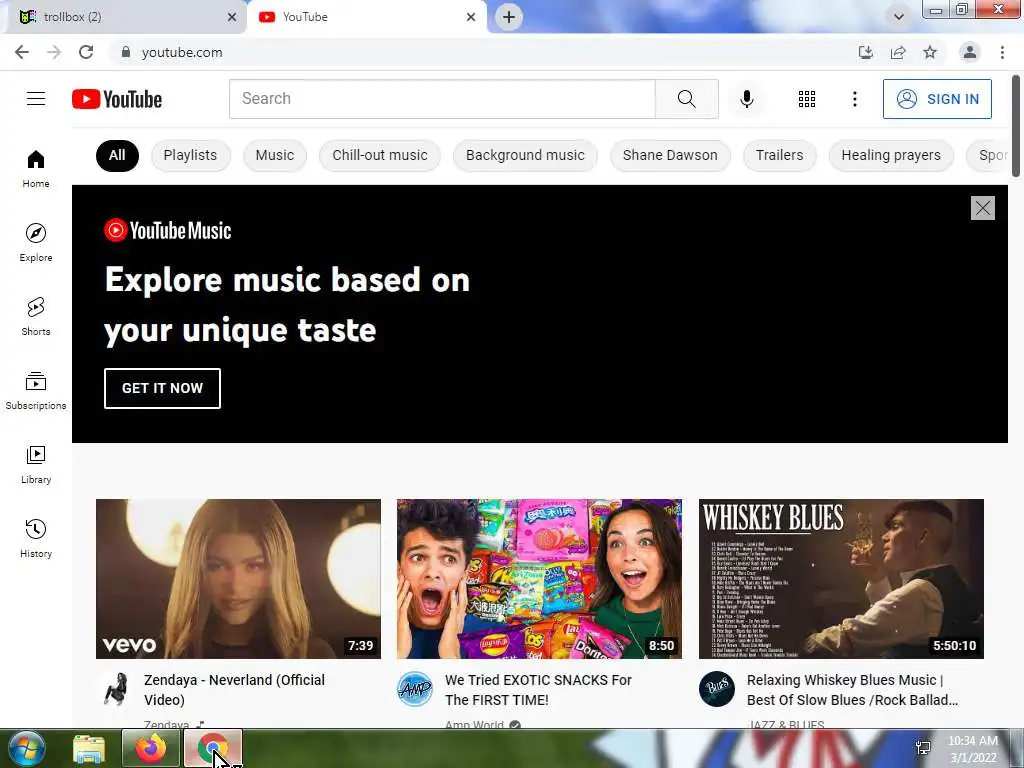Click the share page icon
Viewport: 1024px width, 768px height.
coord(898,52)
